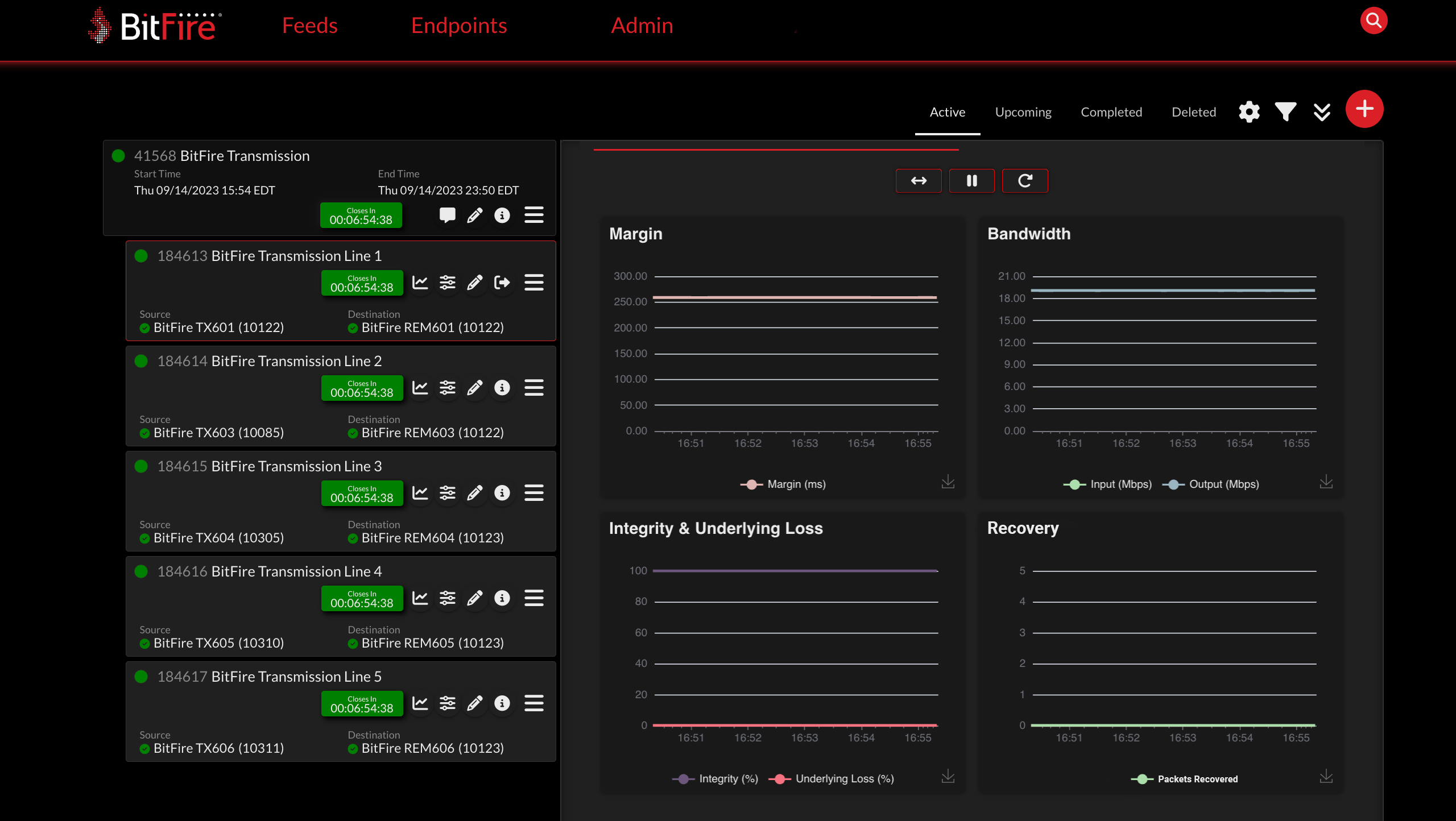Image resolution: width=1456 pixels, height=821 pixels.
Task: Download the Margin chart data
Action: [x=948, y=482]
